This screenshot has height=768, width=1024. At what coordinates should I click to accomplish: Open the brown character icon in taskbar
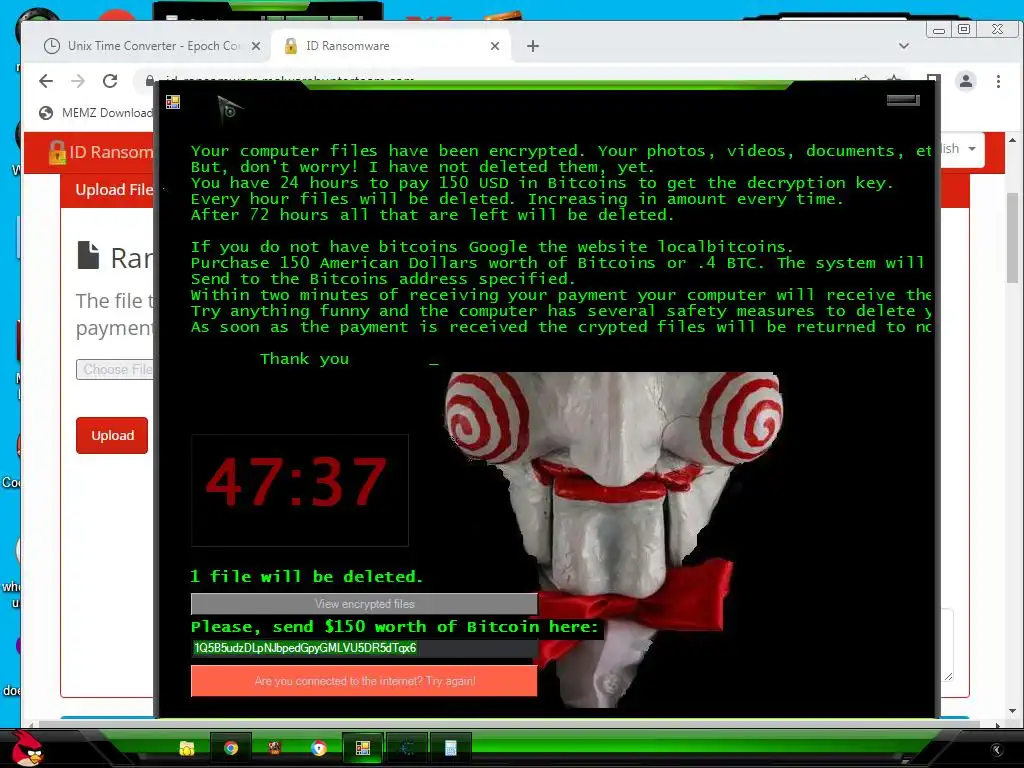(x=275, y=748)
